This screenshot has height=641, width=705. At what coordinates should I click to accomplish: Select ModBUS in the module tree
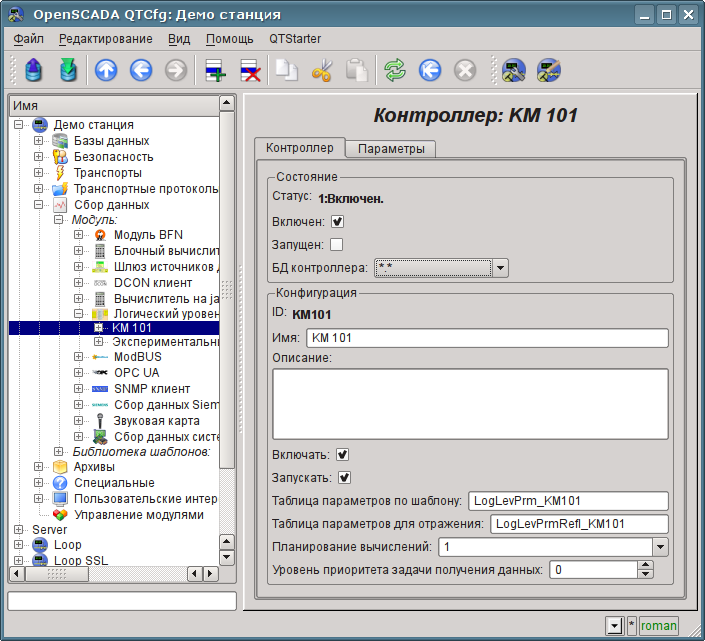[137, 356]
